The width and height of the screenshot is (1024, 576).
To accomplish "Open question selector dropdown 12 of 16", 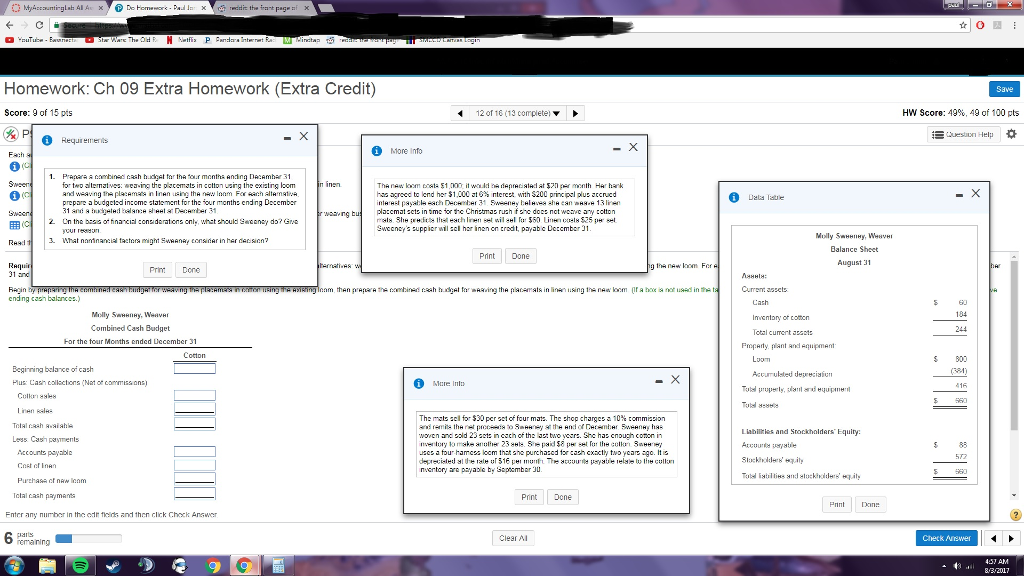I will point(518,113).
